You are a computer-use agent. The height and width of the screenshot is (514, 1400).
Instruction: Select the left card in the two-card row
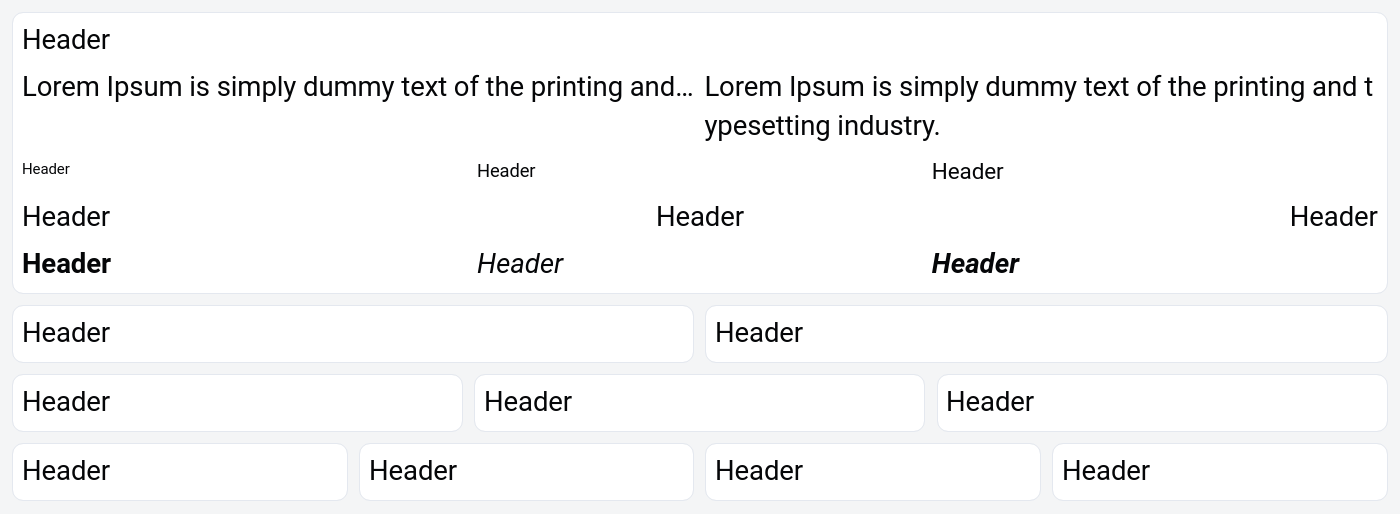tap(353, 334)
